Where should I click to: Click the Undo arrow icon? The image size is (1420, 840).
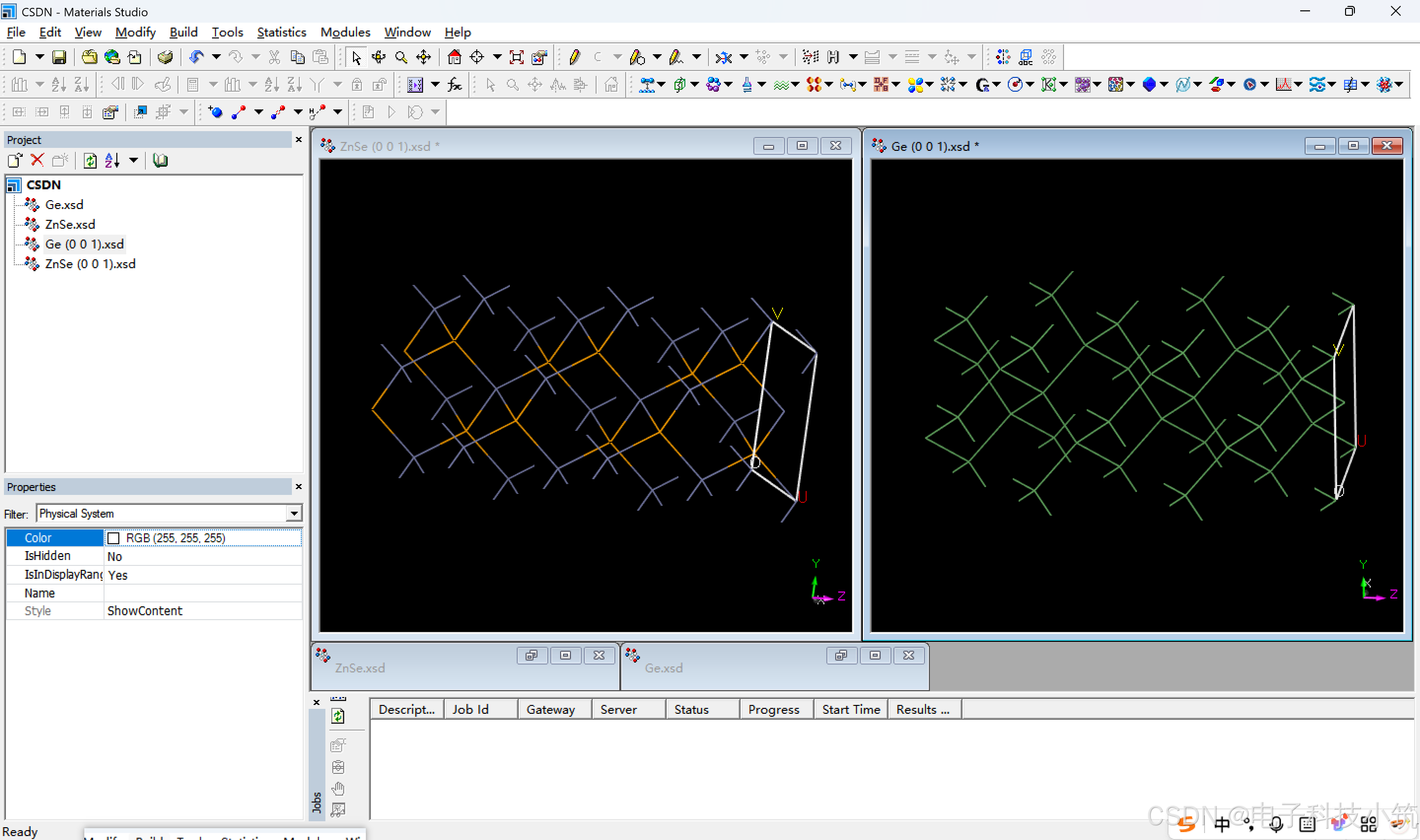pyautogui.click(x=196, y=57)
